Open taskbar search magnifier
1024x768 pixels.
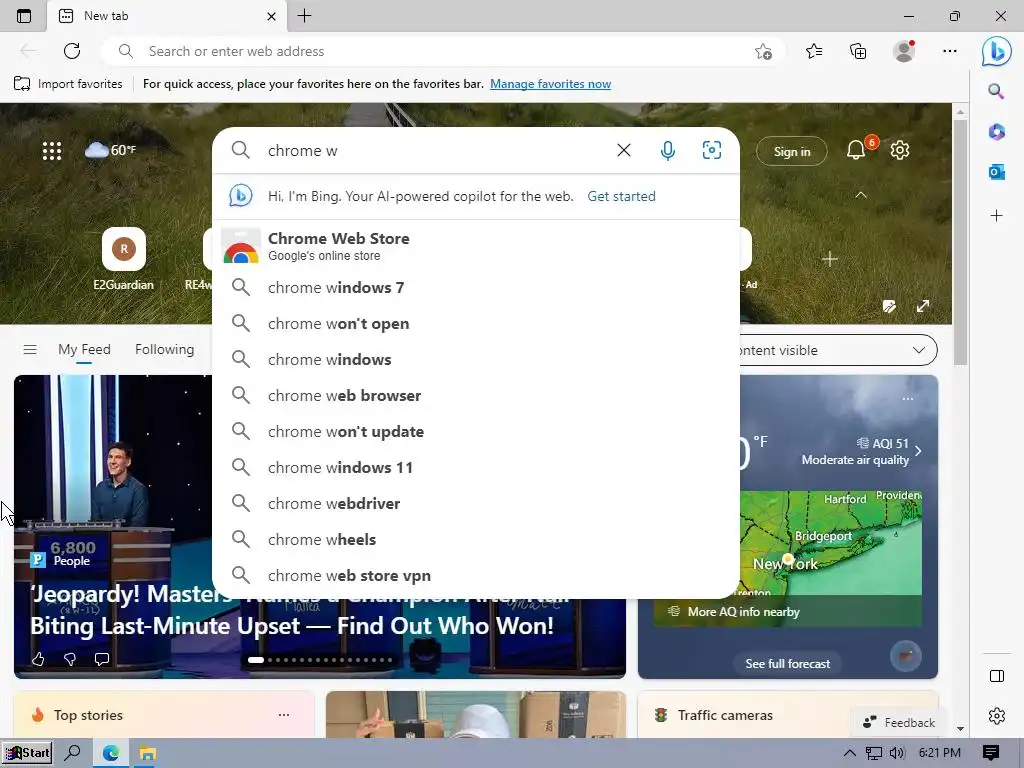coord(72,753)
